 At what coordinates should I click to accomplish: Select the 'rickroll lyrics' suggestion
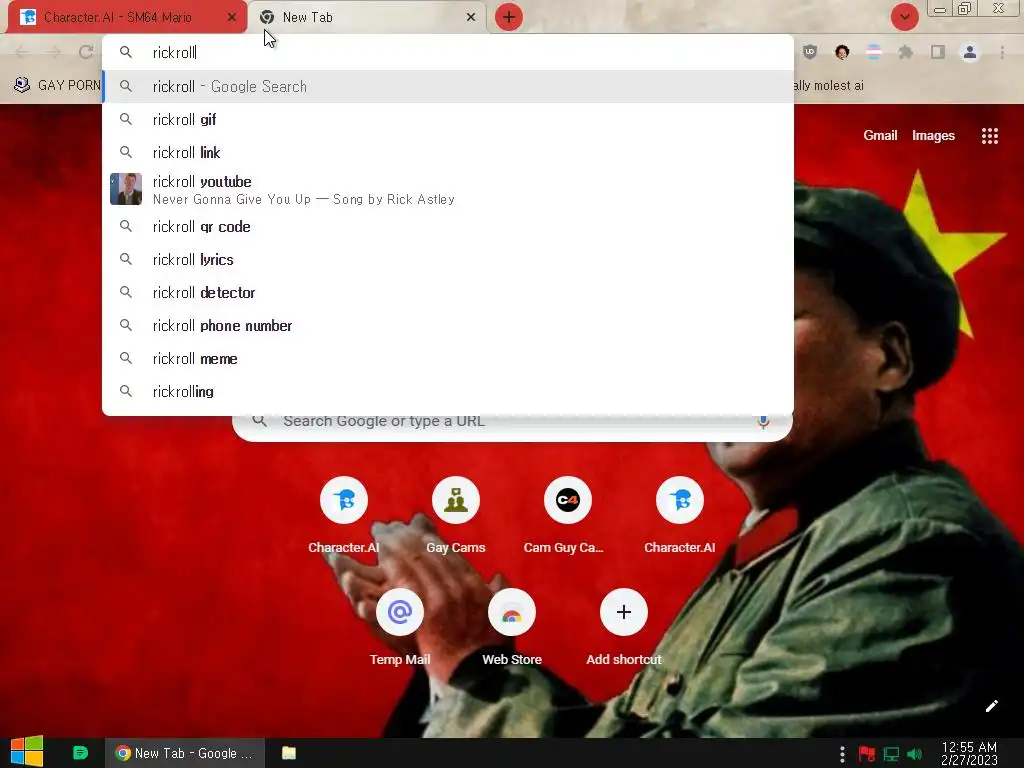click(x=448, y=259)
